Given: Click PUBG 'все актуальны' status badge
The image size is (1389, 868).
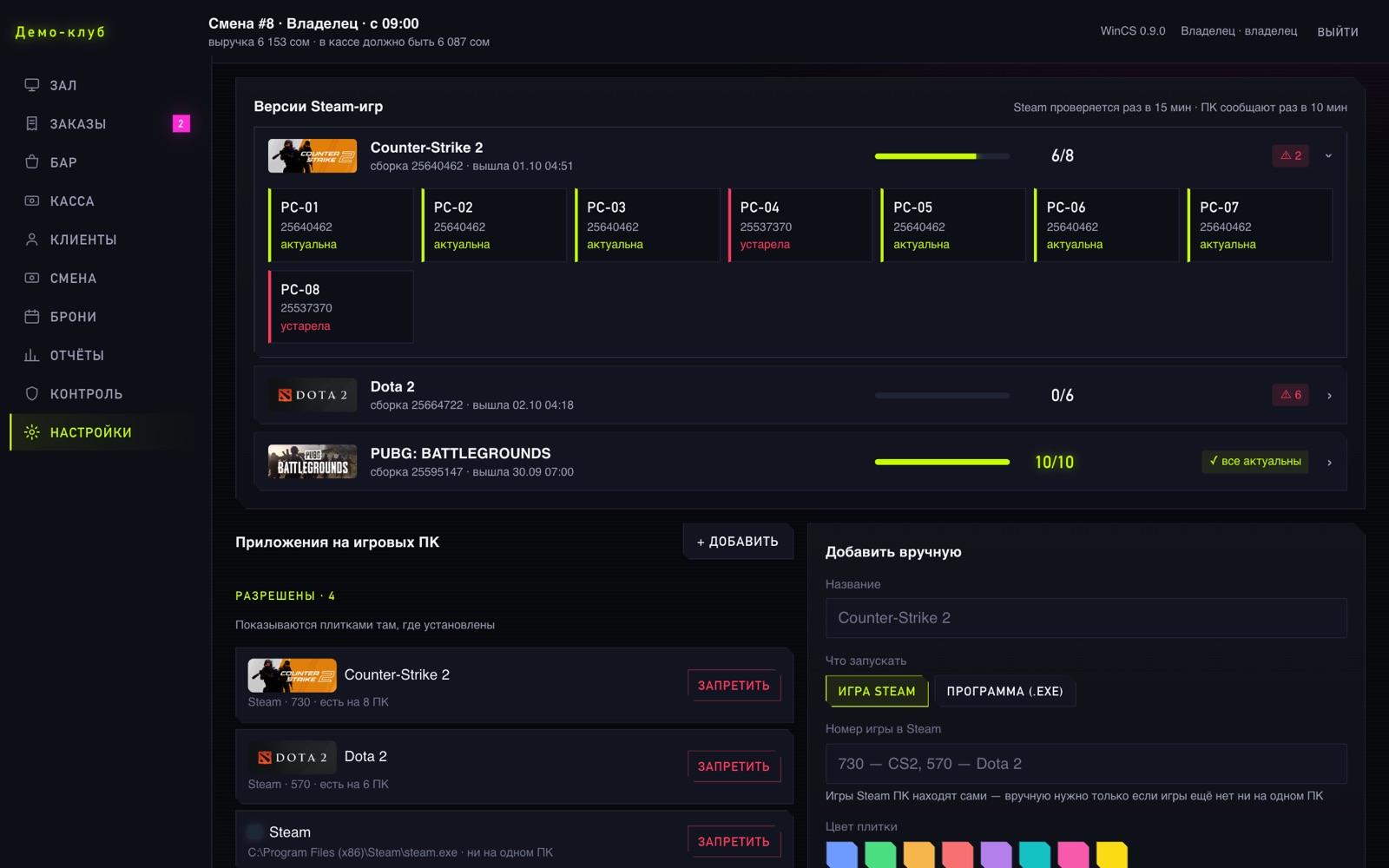Looking at the screenshot, I should click(x=1255, y=461).
